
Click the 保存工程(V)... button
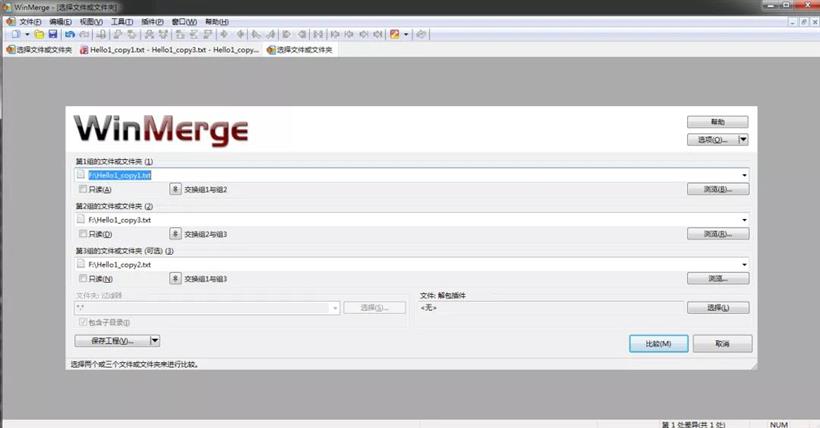pyautogui.click(x=112, y=341)
